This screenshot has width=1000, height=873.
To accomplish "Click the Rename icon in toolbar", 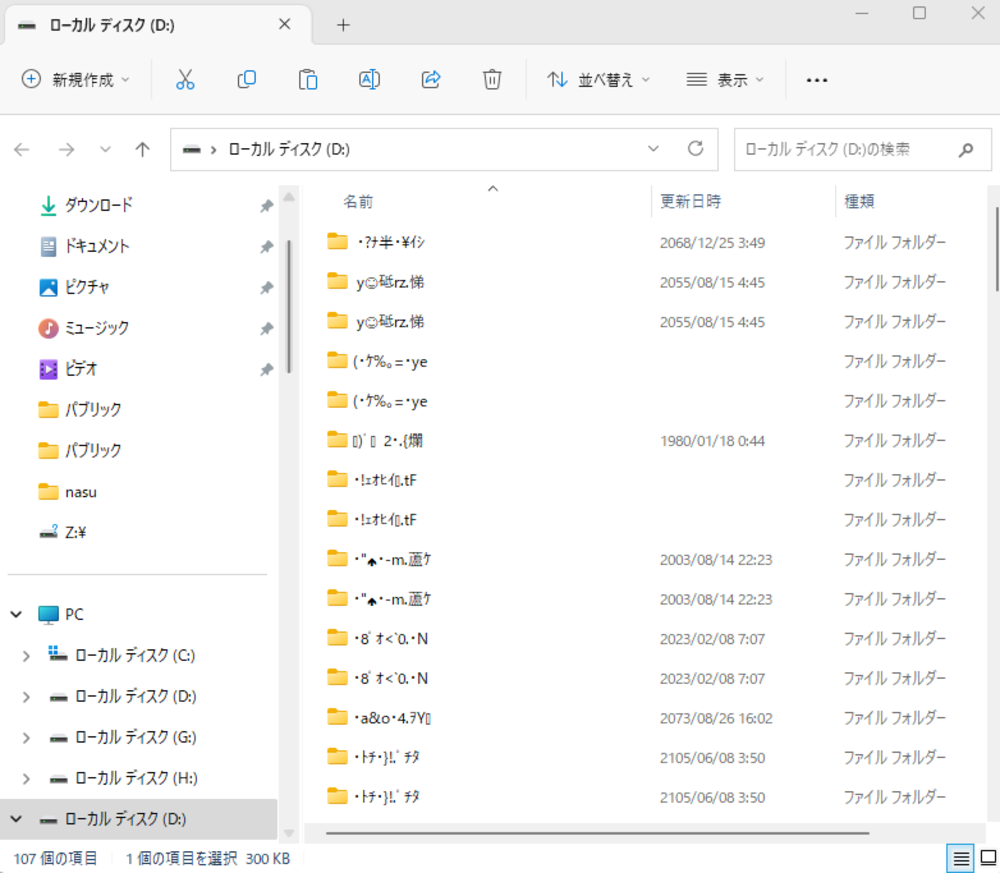I will click(x=369, y=80).
